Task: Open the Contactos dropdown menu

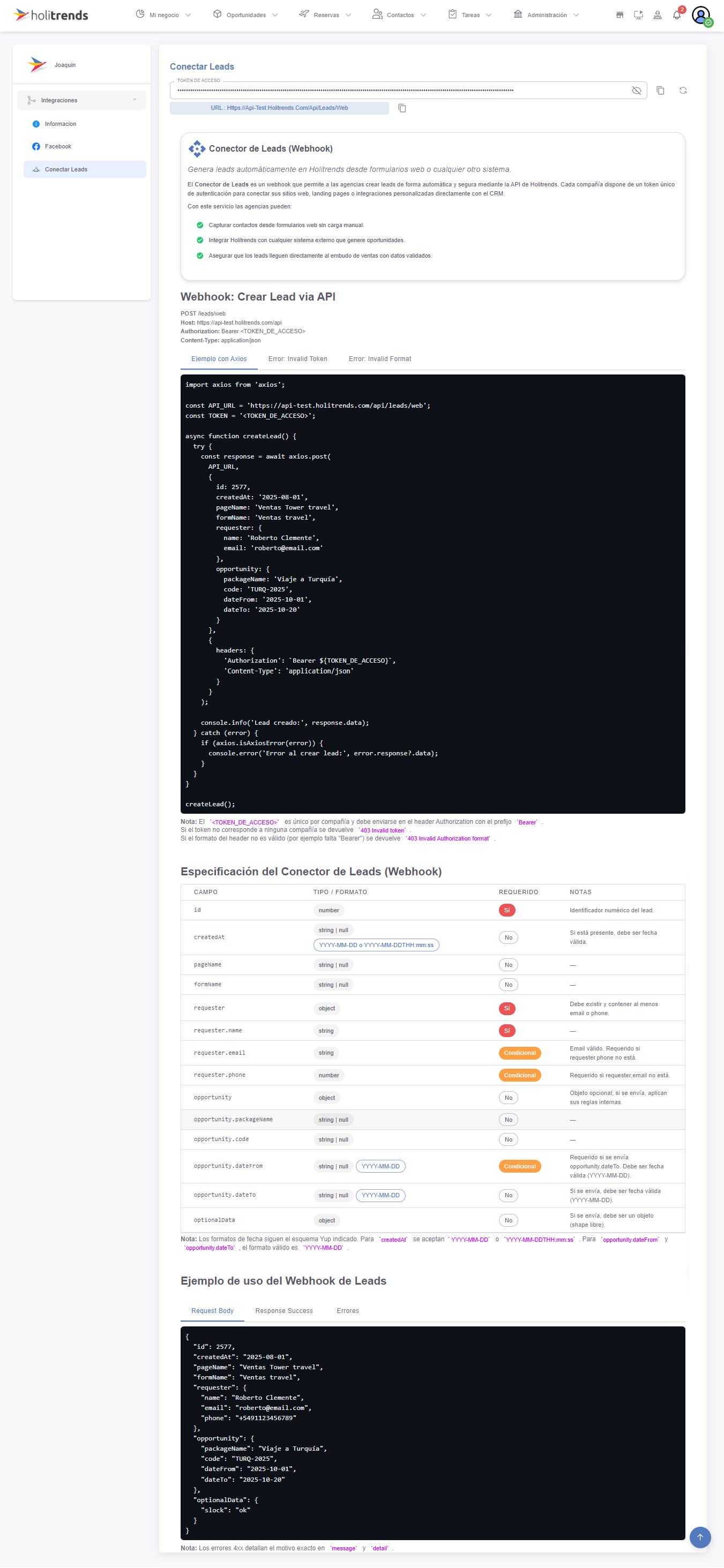Action: click(399, 14)
